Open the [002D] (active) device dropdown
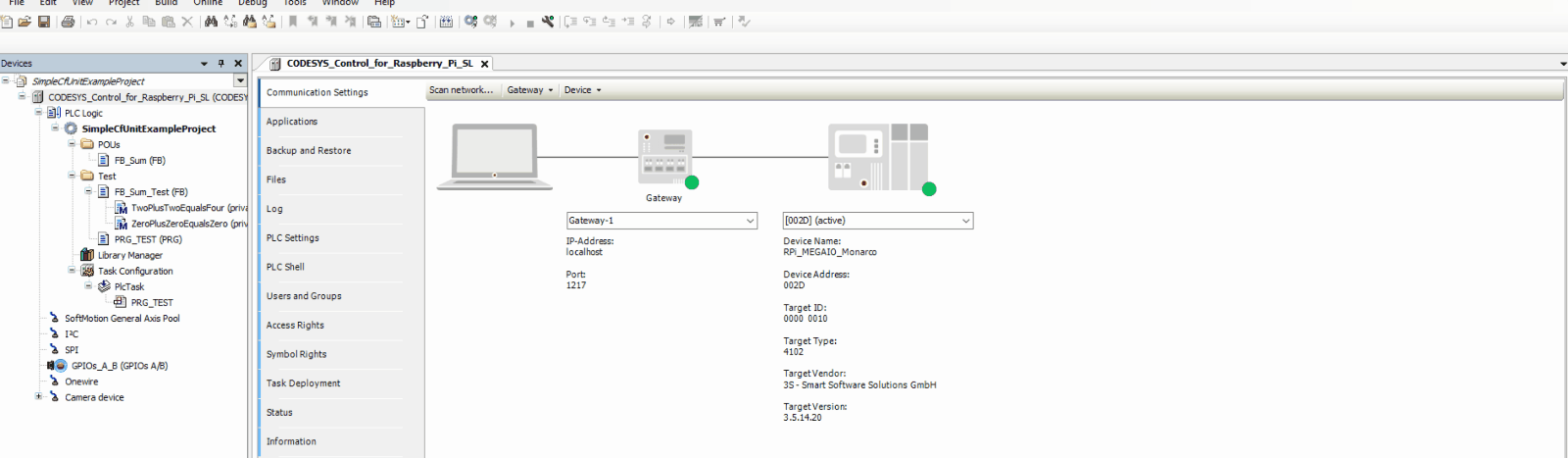This screenshot has width=1568, height=458. [x=877, y=221]
